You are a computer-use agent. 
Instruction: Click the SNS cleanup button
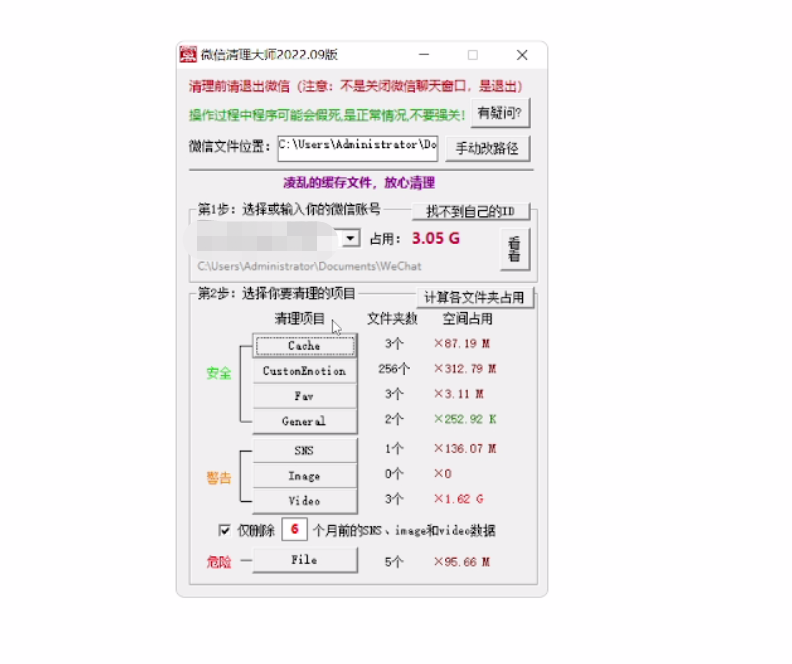(x=305, y=451)
